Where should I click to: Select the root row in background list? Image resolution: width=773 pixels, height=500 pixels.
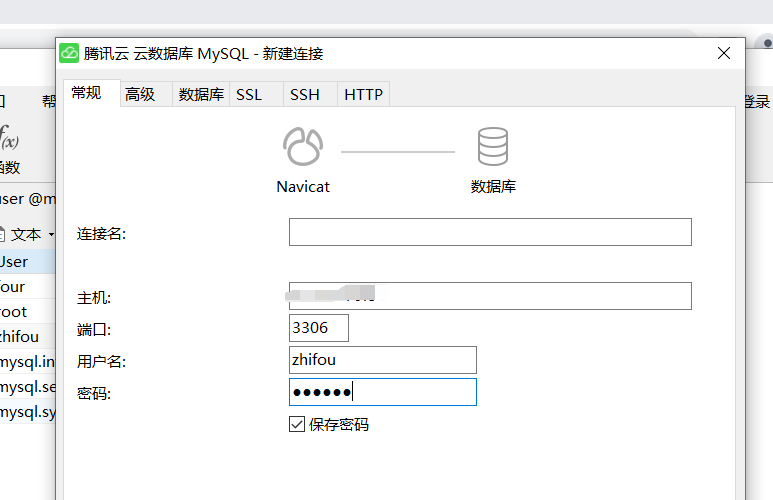click(x=27, y=312)
